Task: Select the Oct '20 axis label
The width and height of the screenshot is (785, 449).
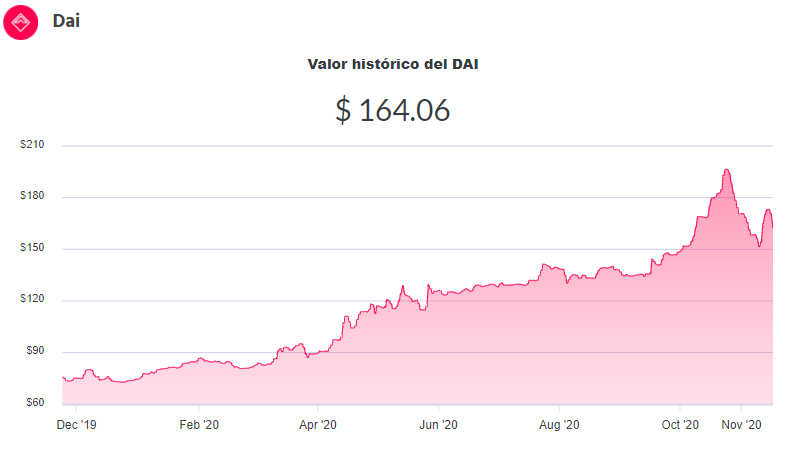Action: click(680, 425)
